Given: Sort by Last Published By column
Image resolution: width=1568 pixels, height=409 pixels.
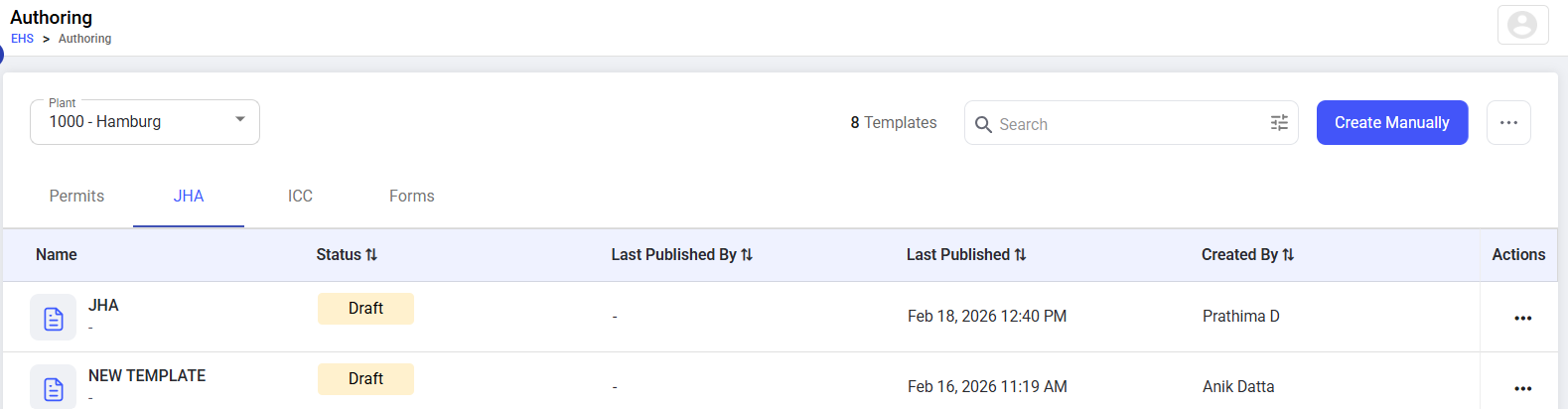Looking at the screenshot, I should [x=681, y=255].
